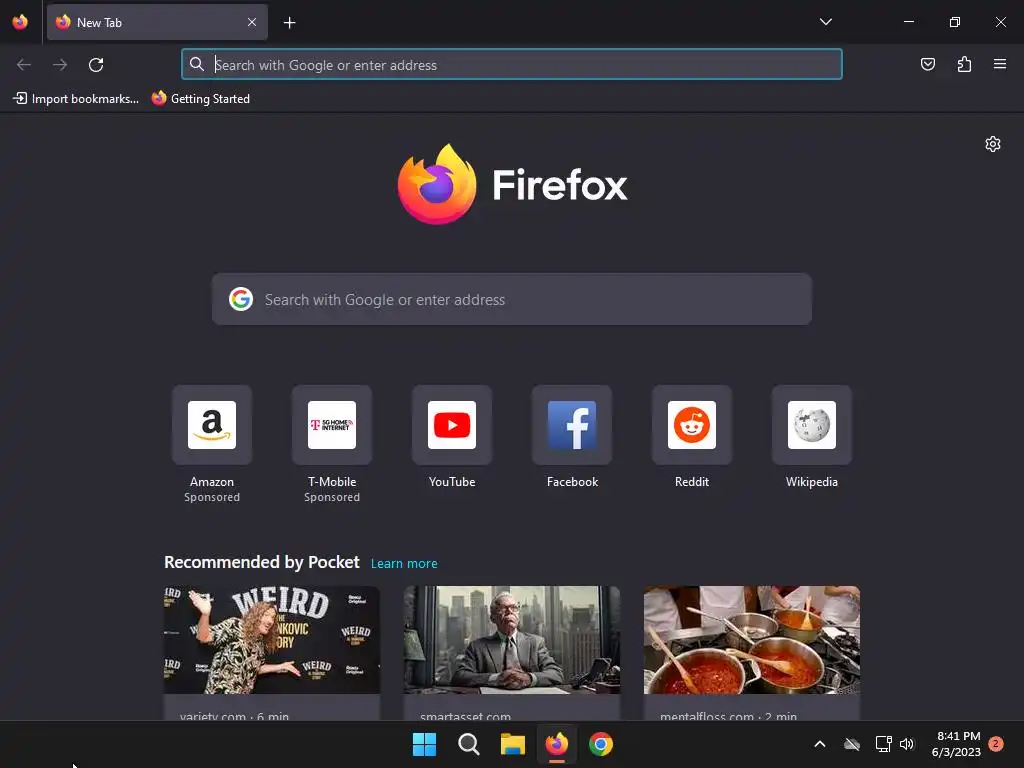Screen dimensions: 1024x768
Task: Open the volume speaker tray icon
Action: (906, 744)
